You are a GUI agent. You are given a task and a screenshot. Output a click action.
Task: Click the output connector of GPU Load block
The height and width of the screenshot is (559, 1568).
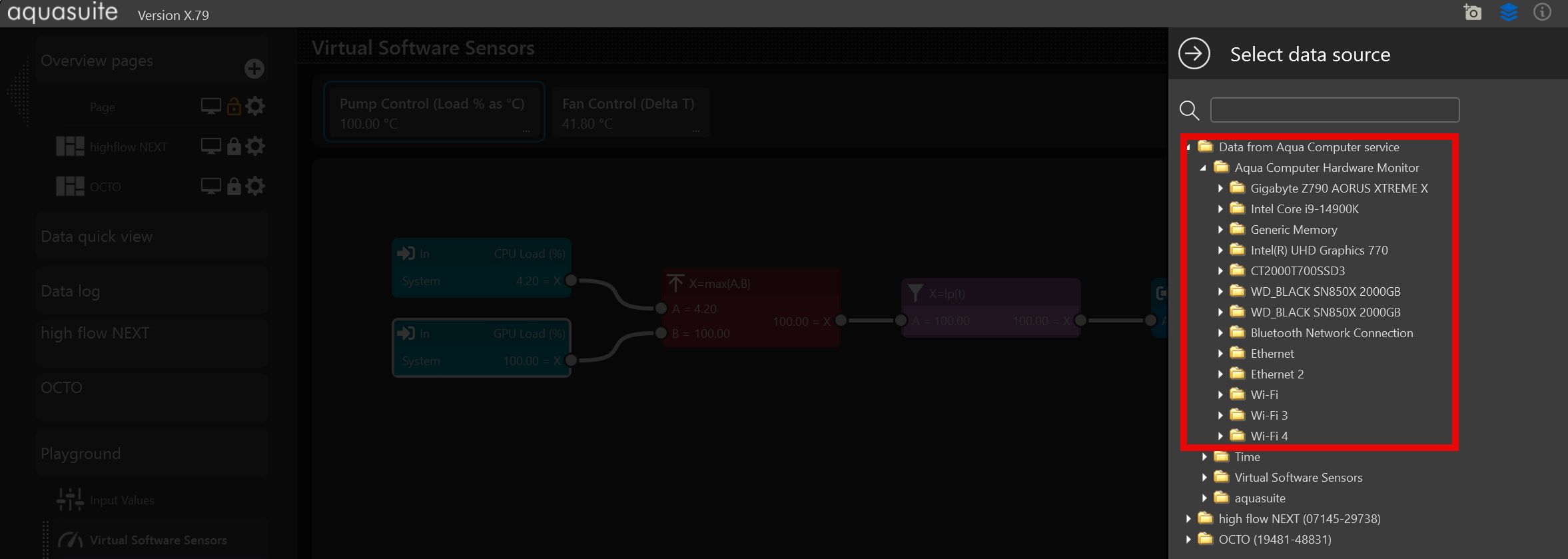[571, 360]
